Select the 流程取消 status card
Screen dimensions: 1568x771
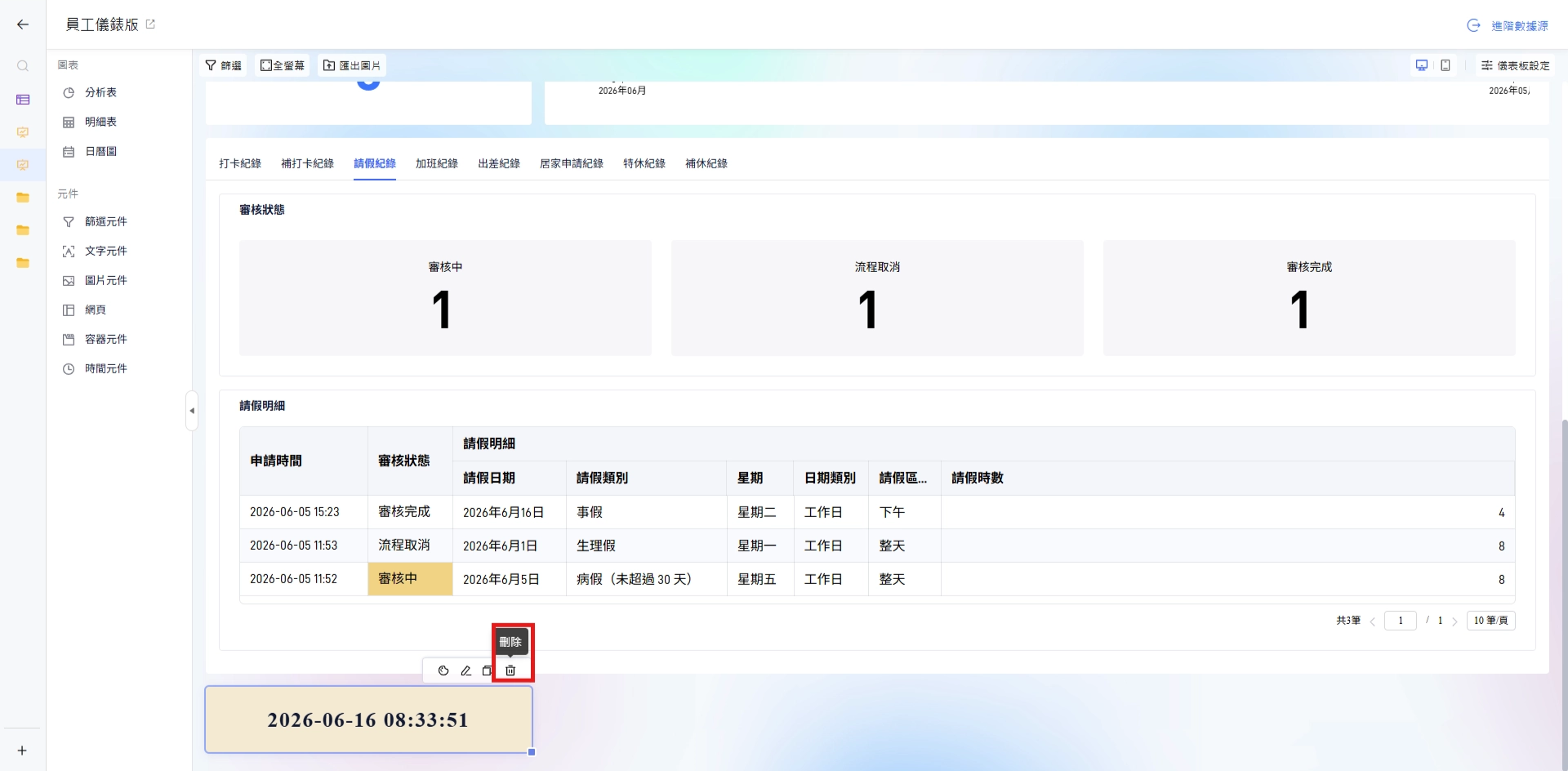coord(877,298)
